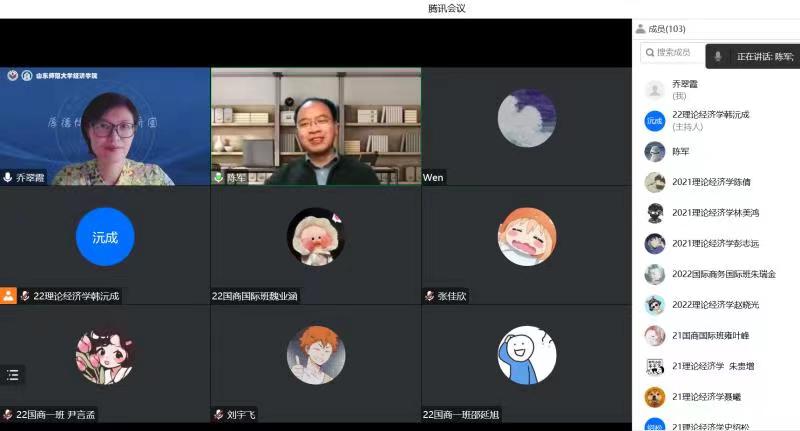Click the orange-haired avatar of 刘宇飞
The height and width of the screenshot is (431, 800).
[316, 355]
